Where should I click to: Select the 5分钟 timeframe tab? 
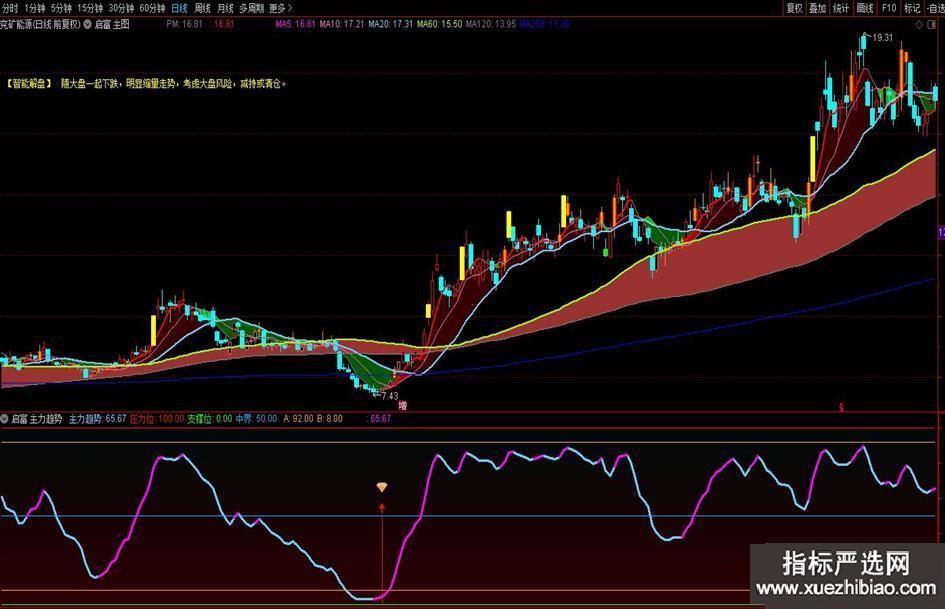(x=61, y=8)
